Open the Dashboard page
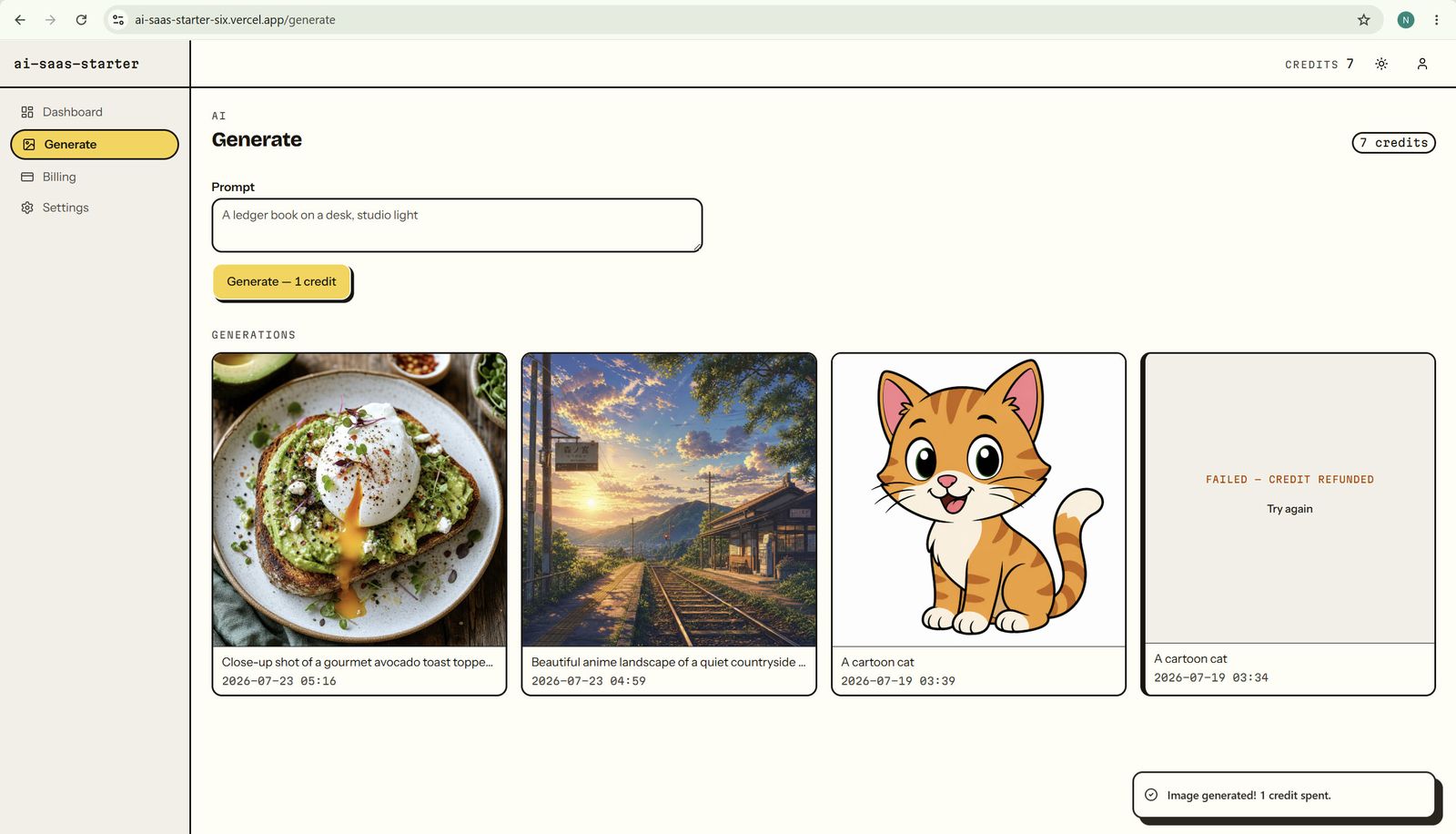Image resolution: width=1456 pixels, height=834 pixels. tap(95, 112)
